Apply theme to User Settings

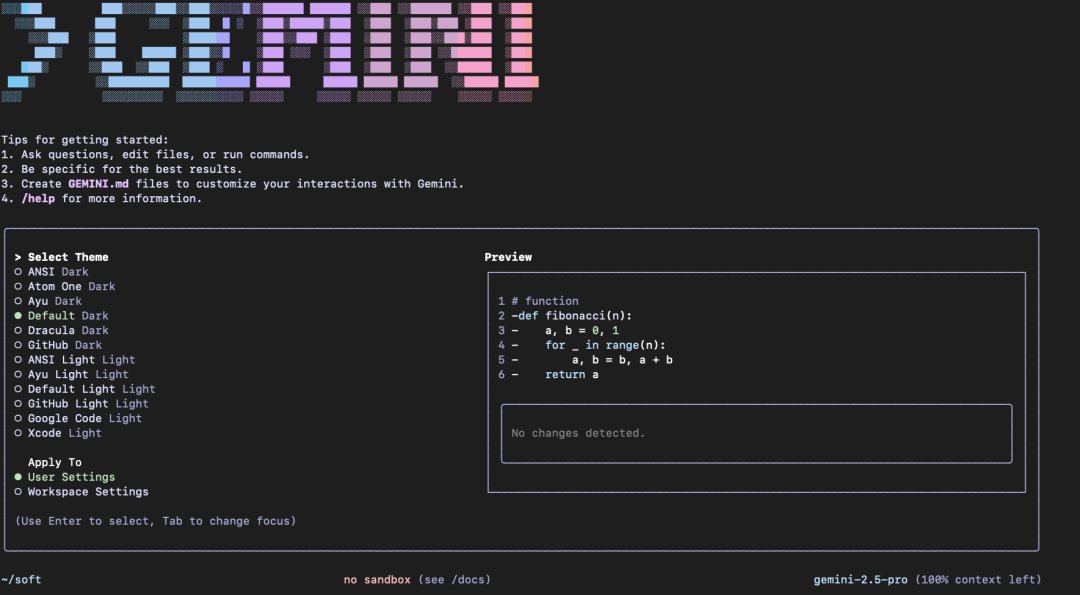pos(65,477)
